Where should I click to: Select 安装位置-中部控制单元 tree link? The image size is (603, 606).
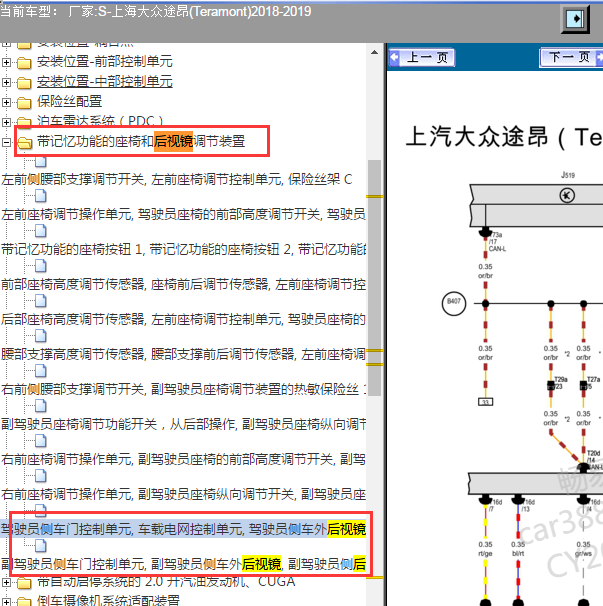(105, 82)
